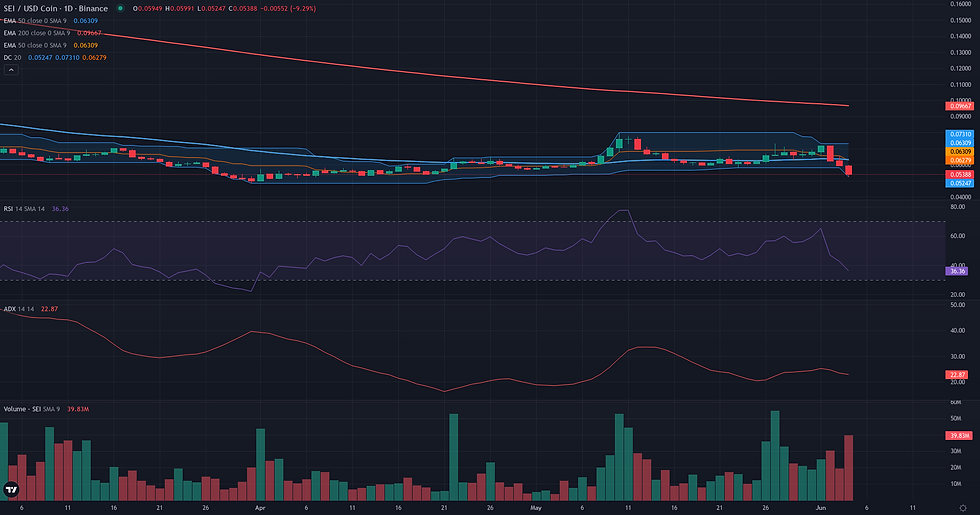Viewport: 980px width, 515px height.
Task: Open TradingView logo in bottom-left corner
Action: pos(11,489)
